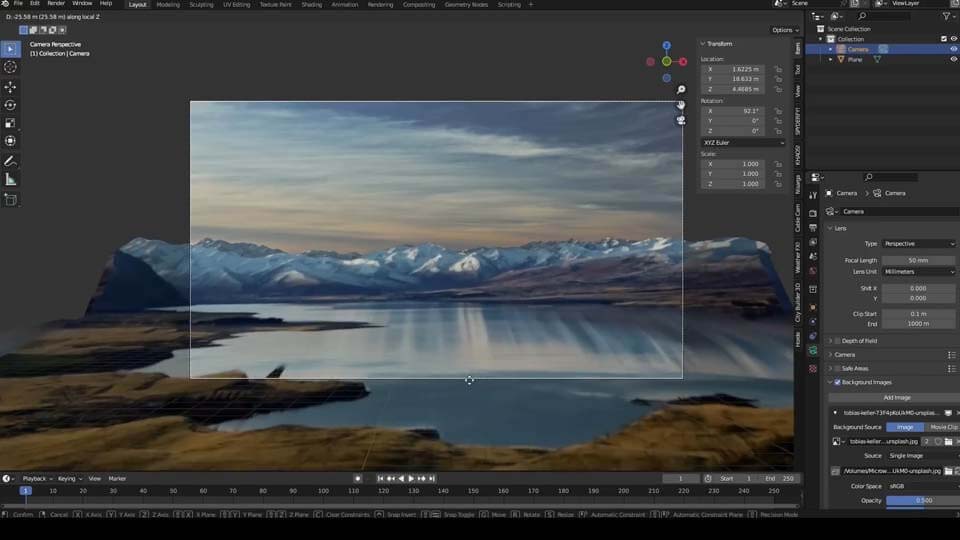Open the viewport Options dropdown

click(784, 30)
